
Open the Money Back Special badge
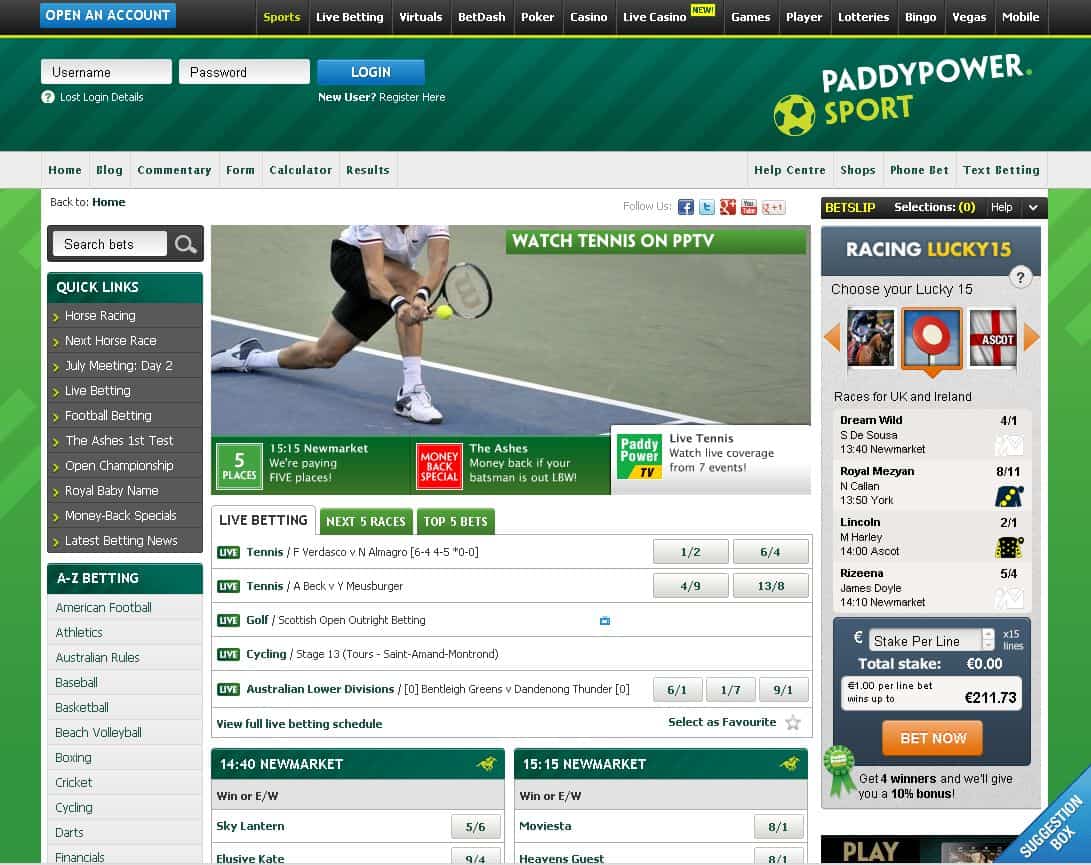point(439,466)
